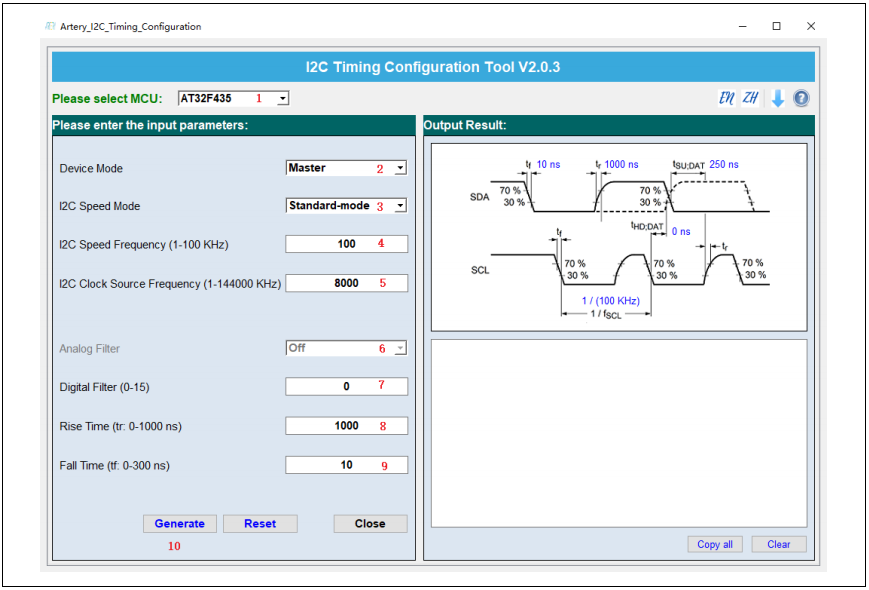Focus the Fall Time input field
Screen dimensions: 869x590
coord(346,464)
